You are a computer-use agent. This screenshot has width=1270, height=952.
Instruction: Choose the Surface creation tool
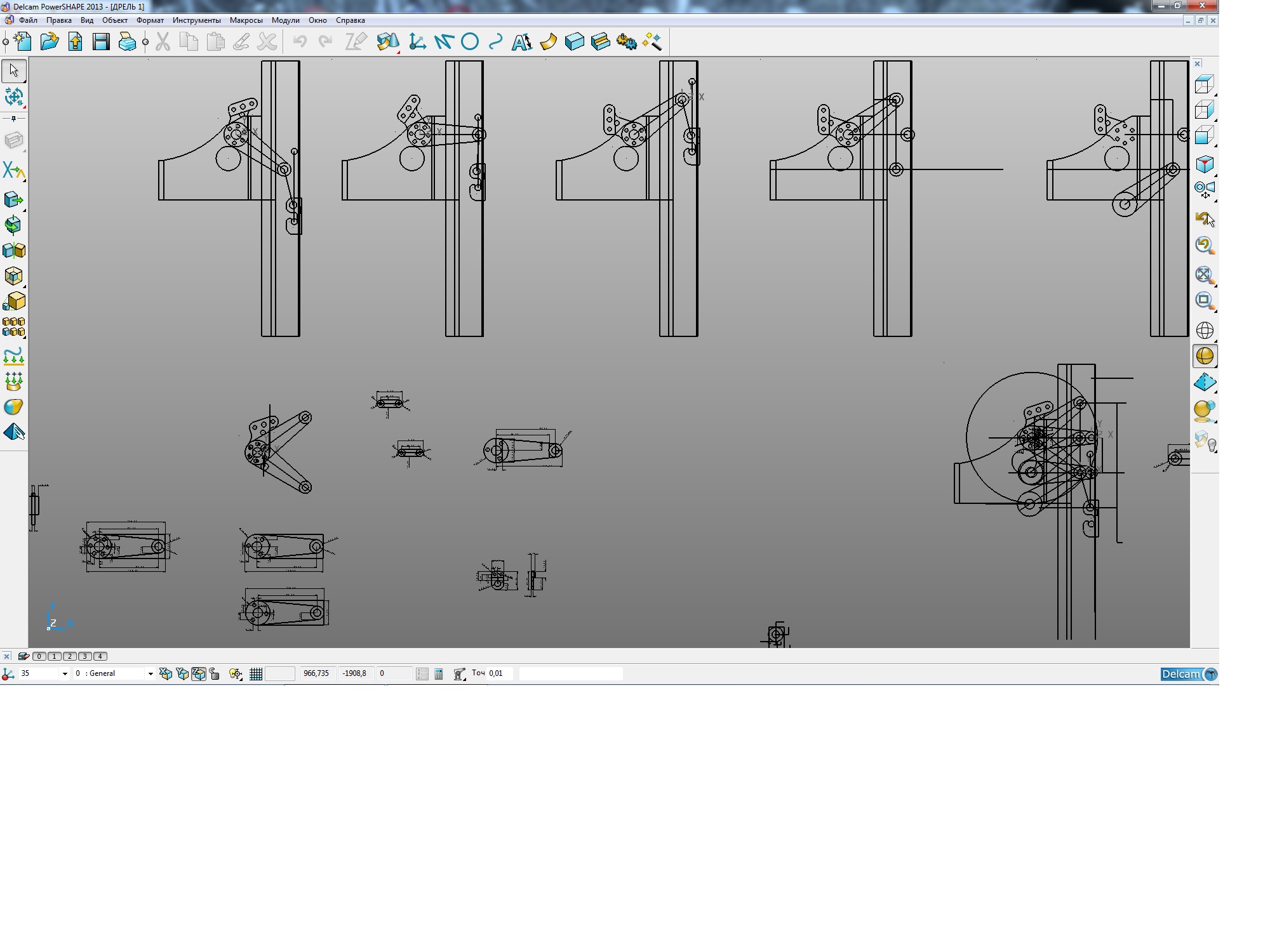click(x=548, y=43)
